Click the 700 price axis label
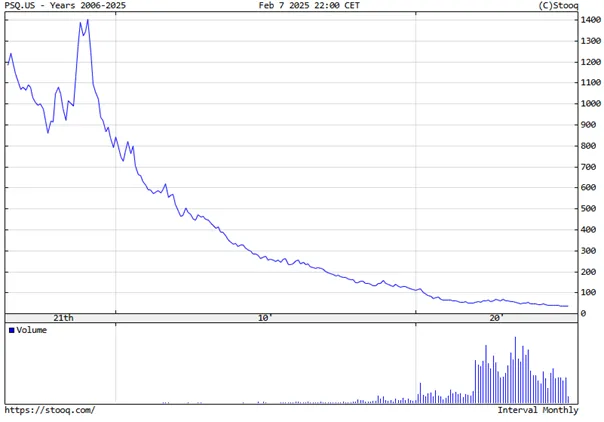 click(x=589, y=167)
